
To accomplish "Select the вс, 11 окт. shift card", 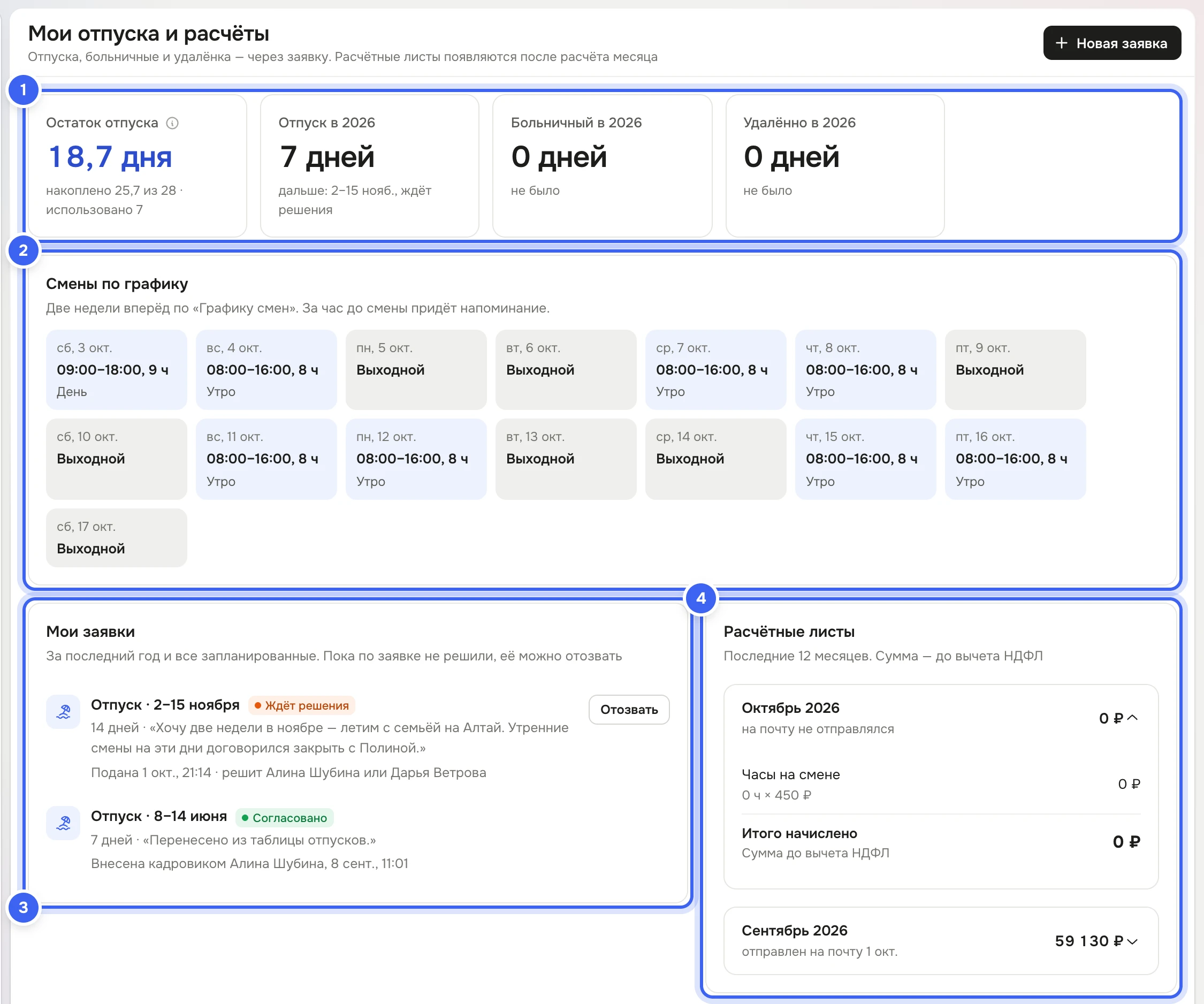I will 266,459.
